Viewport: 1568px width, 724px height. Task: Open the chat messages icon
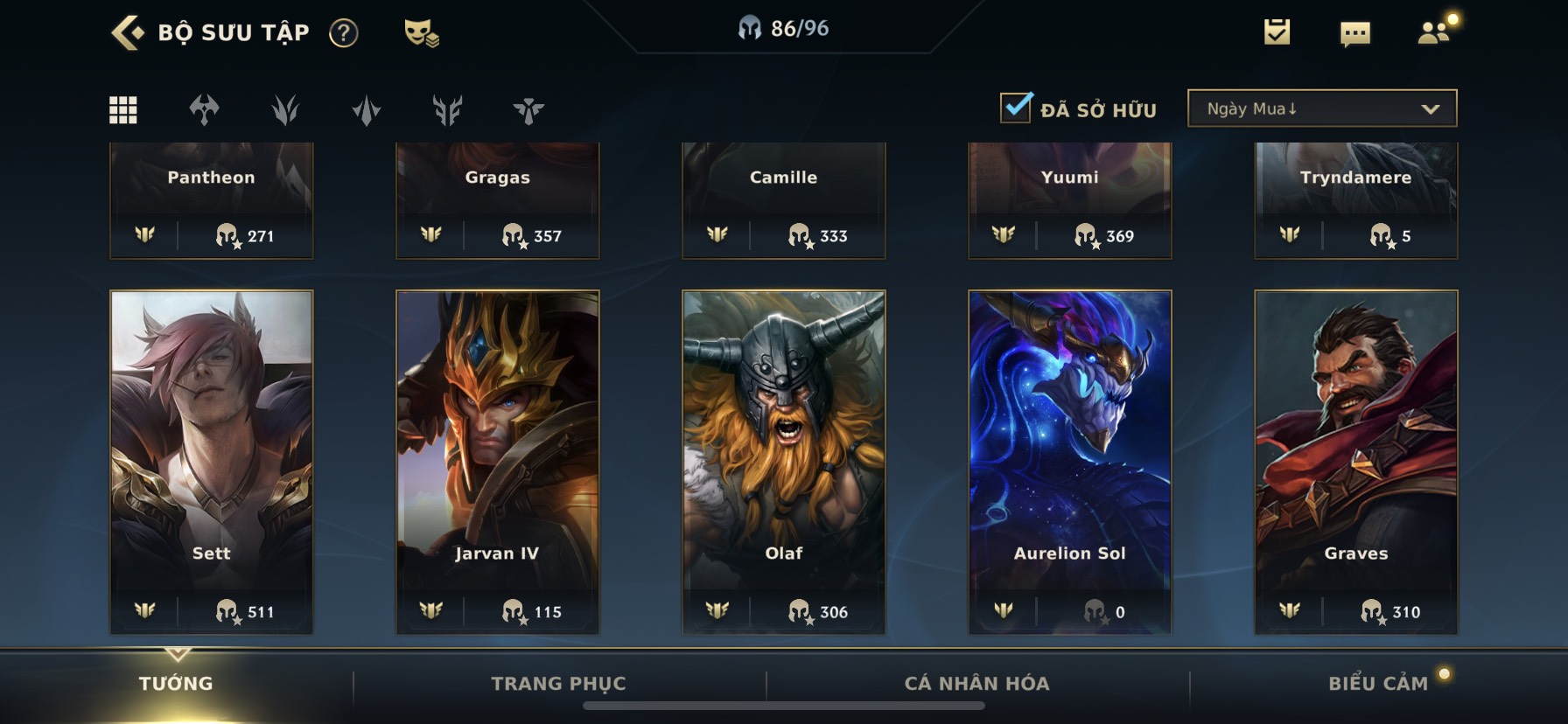tap(1354, 34)
